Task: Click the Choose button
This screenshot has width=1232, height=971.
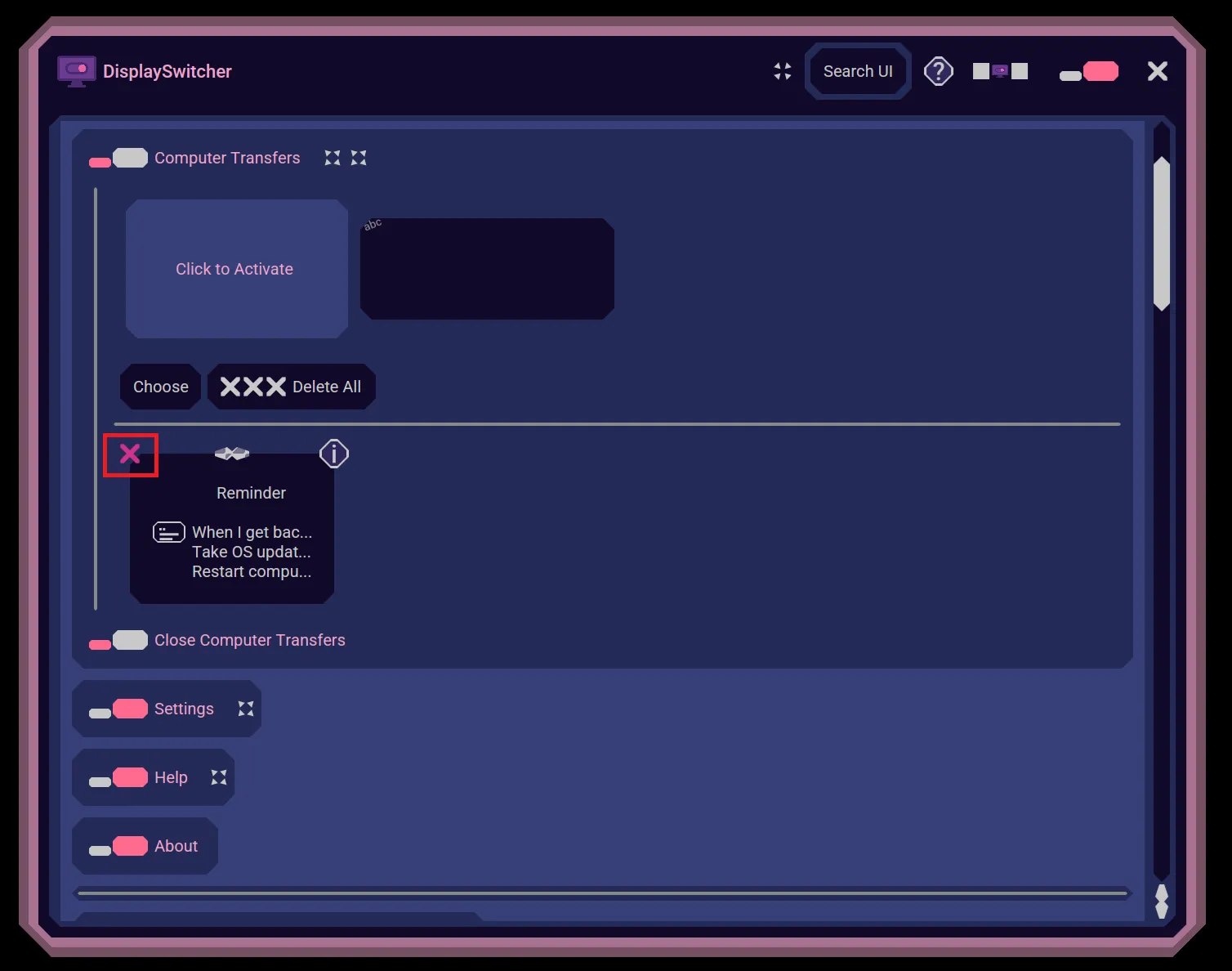Action: pyautogui.click(x=161, y=387)
